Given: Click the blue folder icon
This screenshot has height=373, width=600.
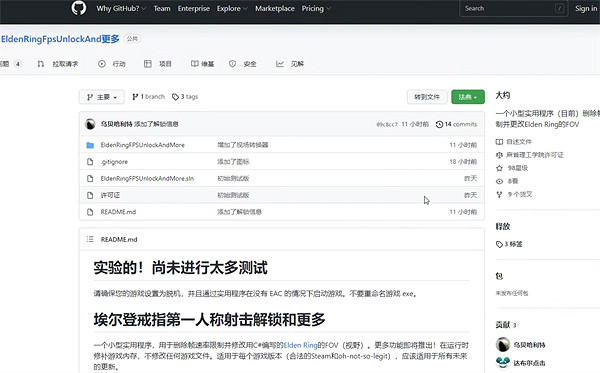Looking at the screenshot, I should tap(90, 145).
